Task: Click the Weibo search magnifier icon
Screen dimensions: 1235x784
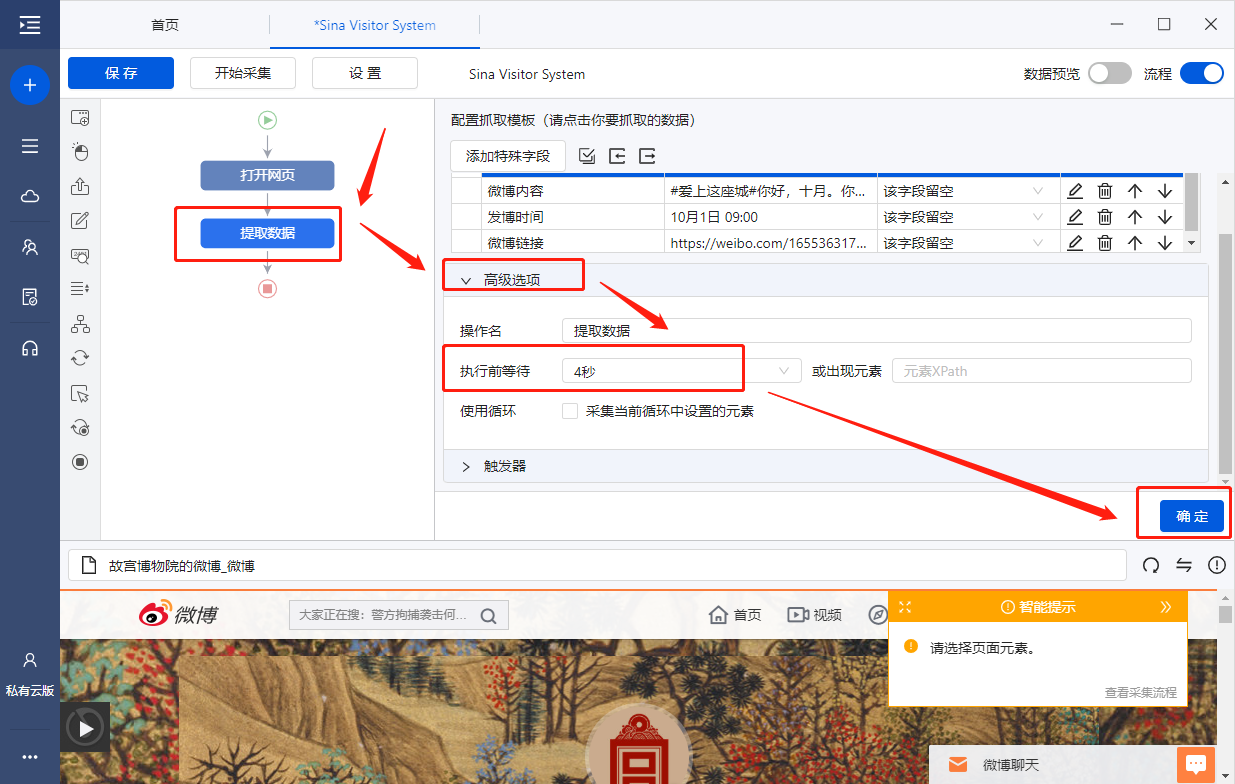Action: pos(489,615)
